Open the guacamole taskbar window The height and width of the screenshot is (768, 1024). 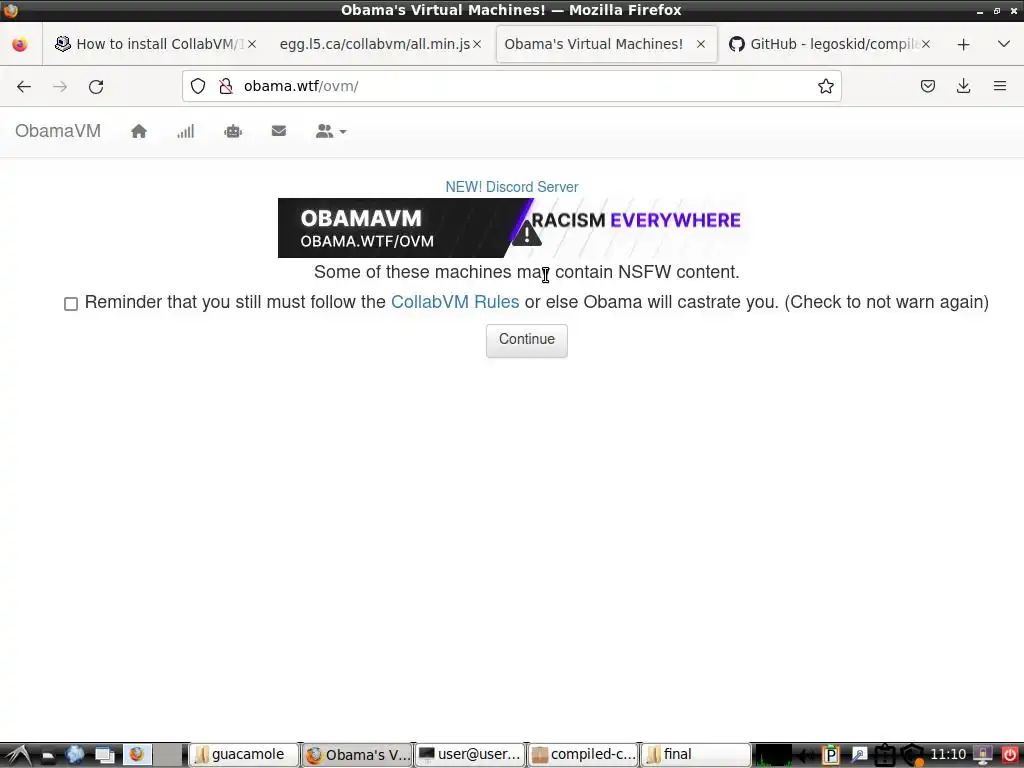pyautogui.click(x=244, y=755)
